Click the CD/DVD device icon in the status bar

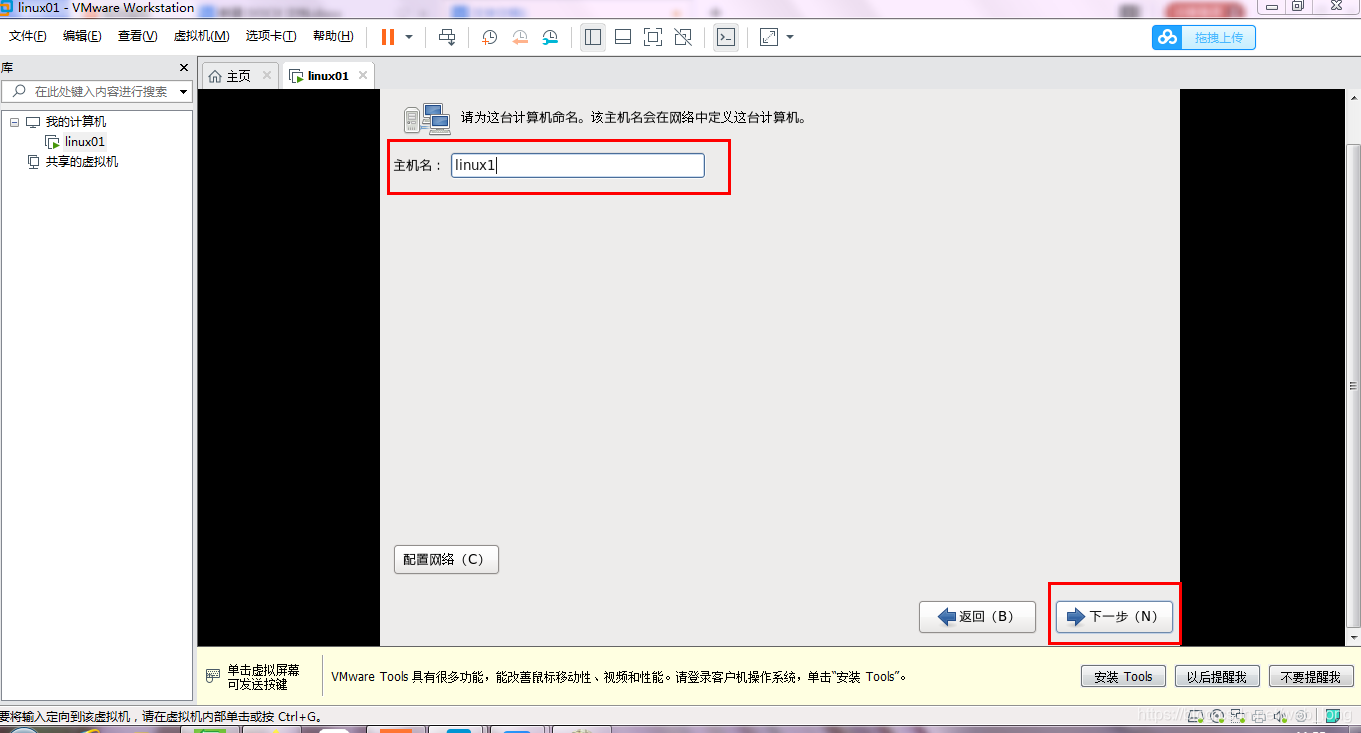point(1216,716)
